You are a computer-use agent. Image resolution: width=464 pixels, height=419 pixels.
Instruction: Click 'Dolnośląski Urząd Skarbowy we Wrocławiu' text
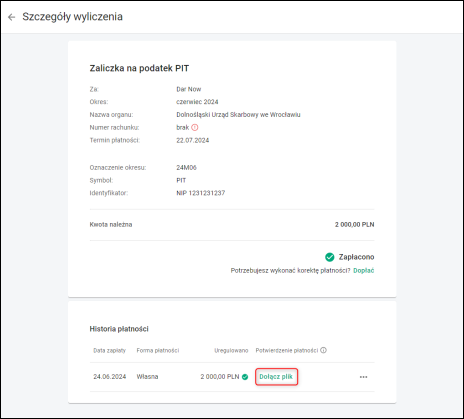238,115
